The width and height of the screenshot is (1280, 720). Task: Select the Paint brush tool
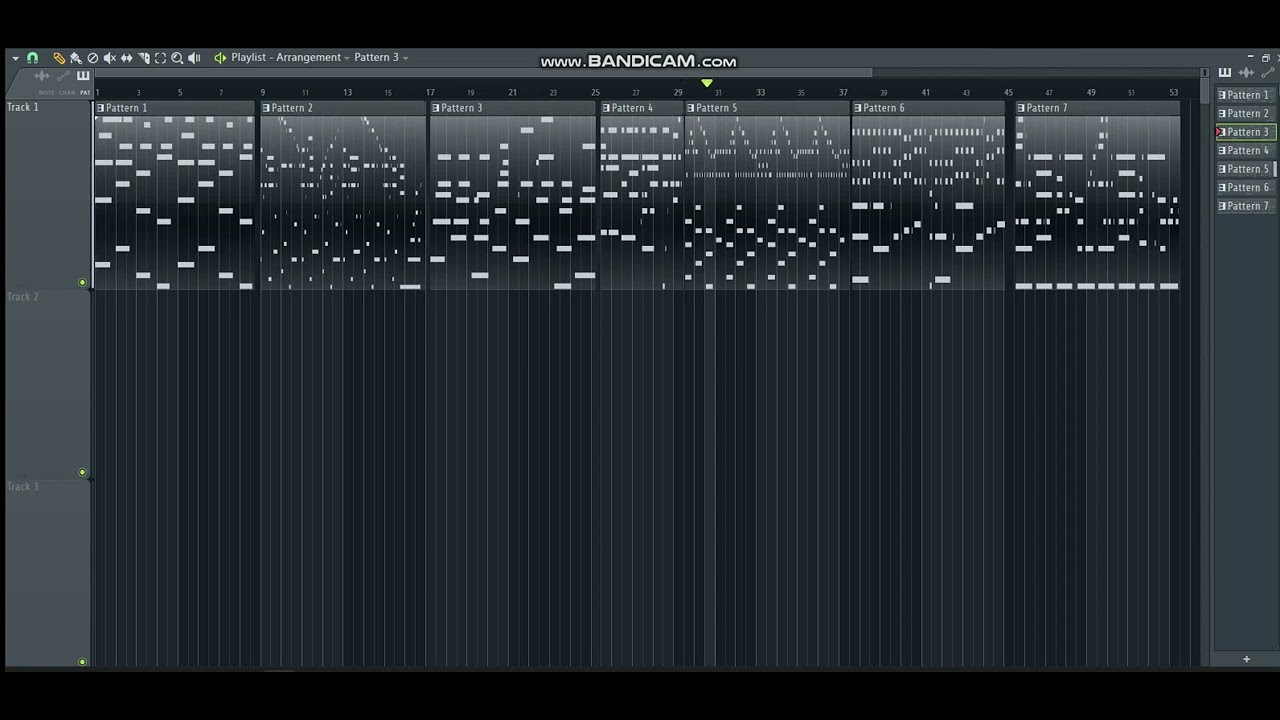point(76,58)
